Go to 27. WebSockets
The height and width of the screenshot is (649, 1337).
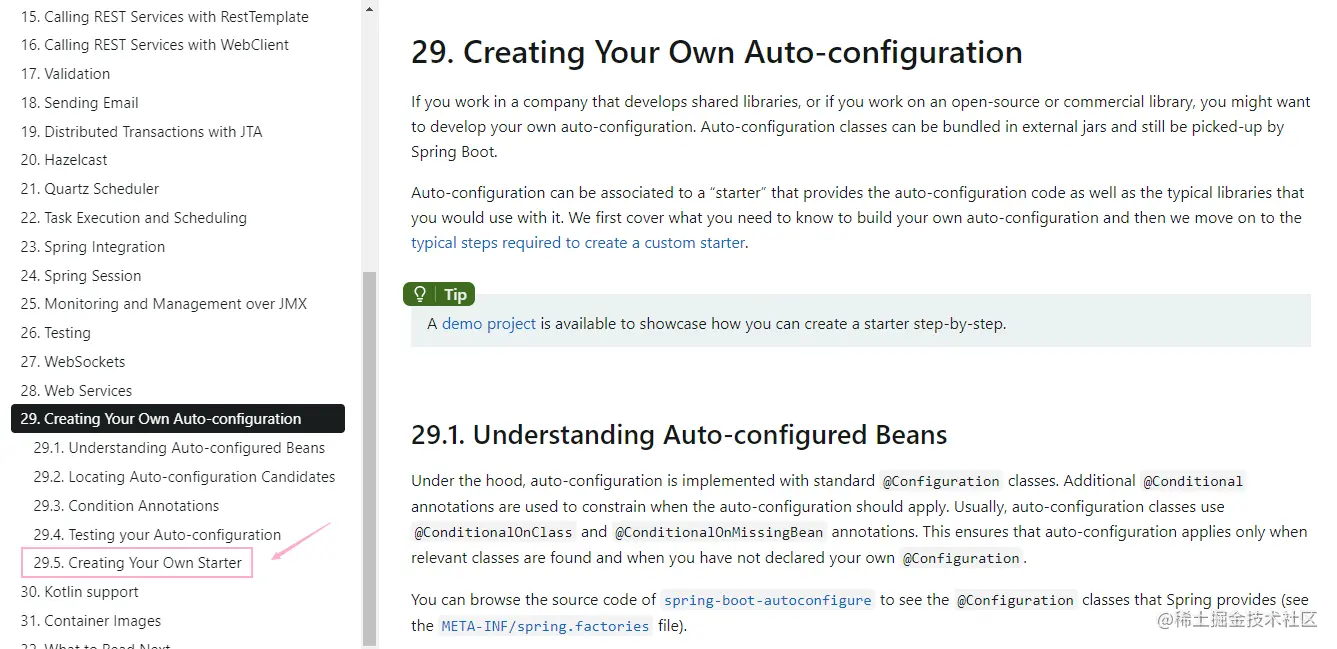(x=72, y=362)
